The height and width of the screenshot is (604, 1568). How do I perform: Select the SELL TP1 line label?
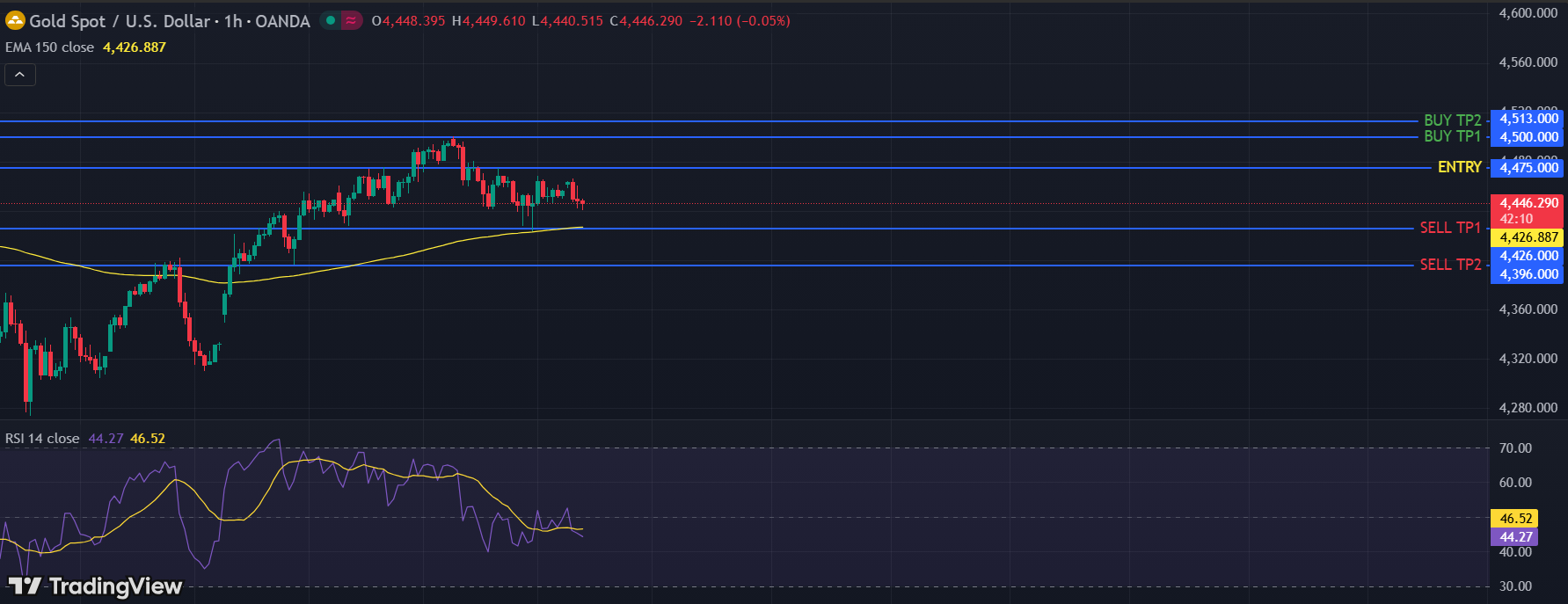click(1450, 228)
